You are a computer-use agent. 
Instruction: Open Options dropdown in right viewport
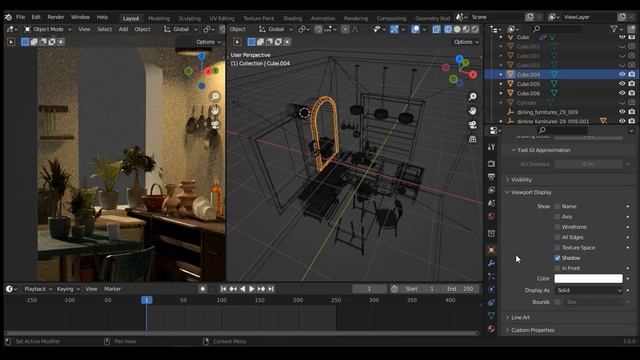click(x=466, y=42)
